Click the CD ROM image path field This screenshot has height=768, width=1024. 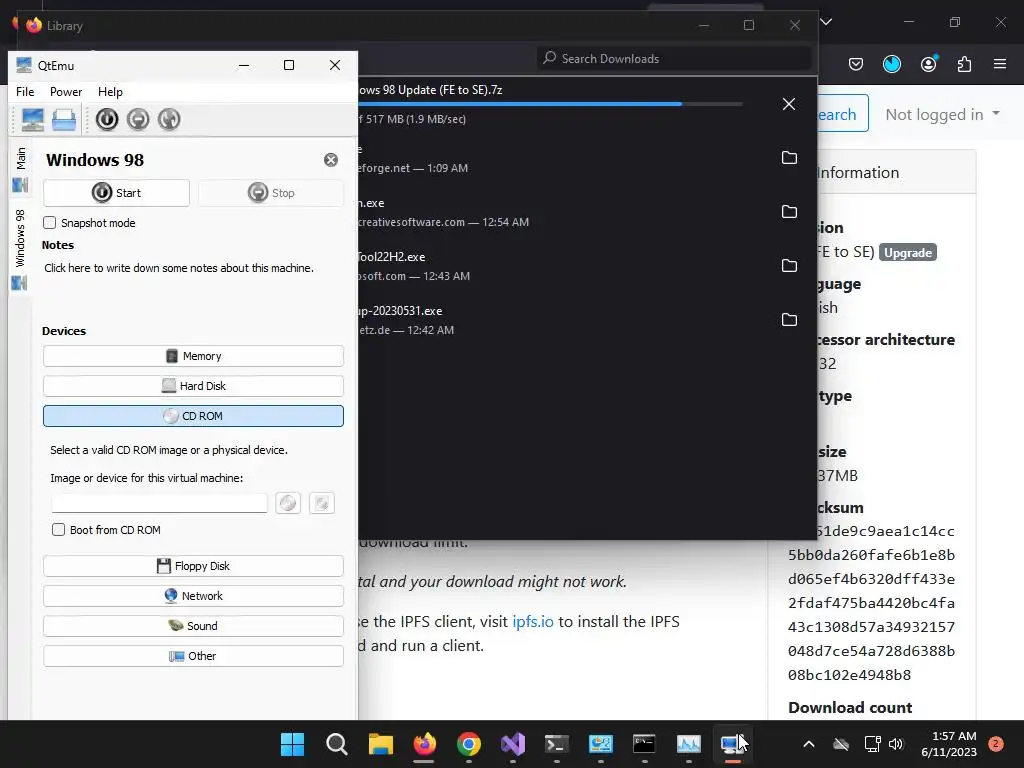coord(159,503)
